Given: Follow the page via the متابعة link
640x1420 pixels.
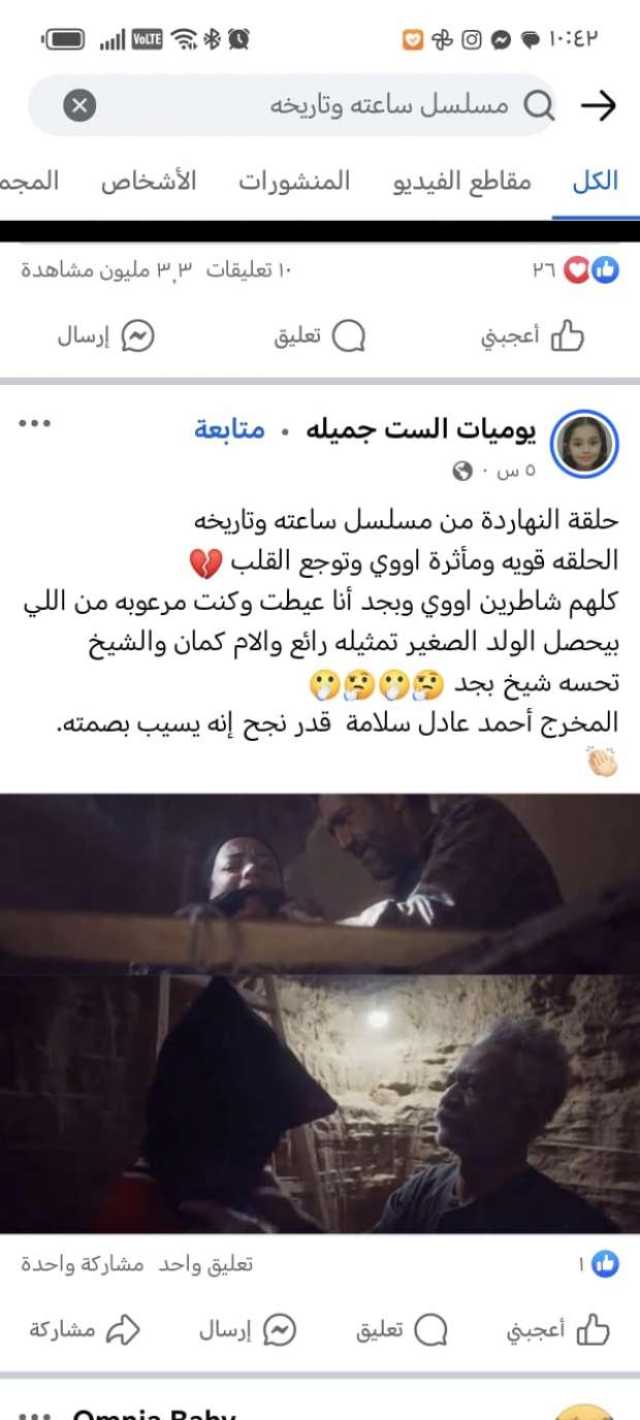Looking at the screenshot, I should [x=230, y=430].
